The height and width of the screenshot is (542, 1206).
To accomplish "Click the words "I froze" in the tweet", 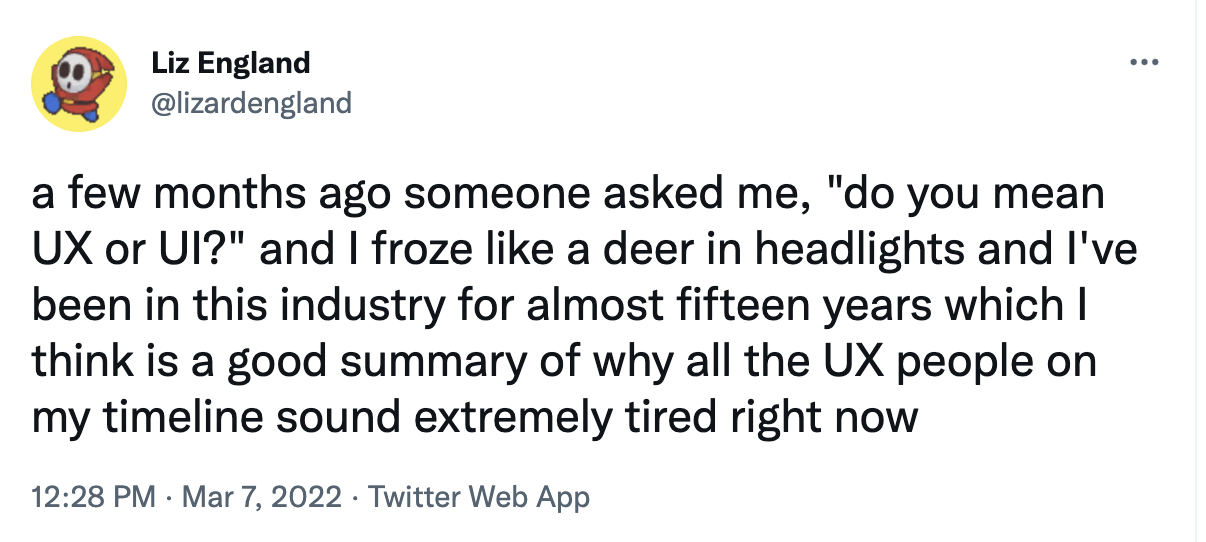I will (389, 250).
